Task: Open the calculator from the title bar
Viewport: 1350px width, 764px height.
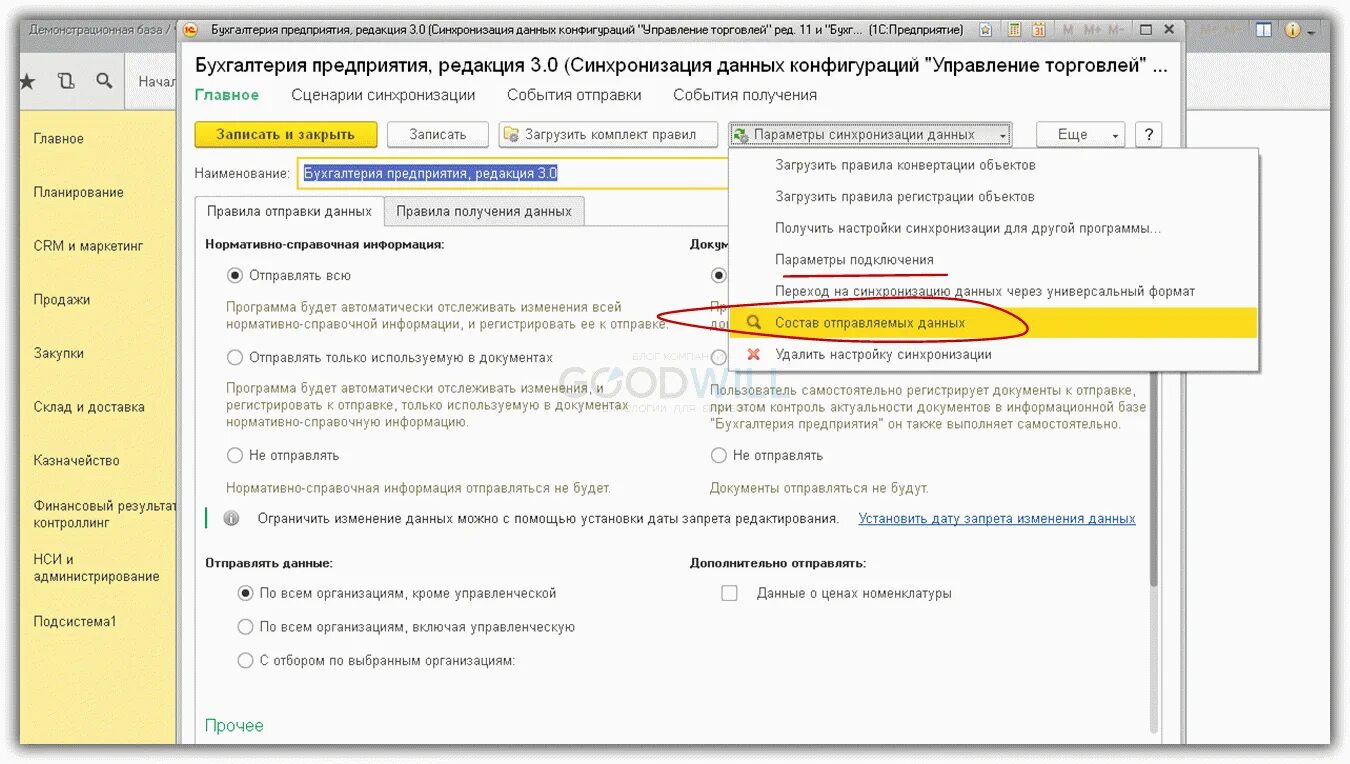Action: click(x=1014, y=30)
